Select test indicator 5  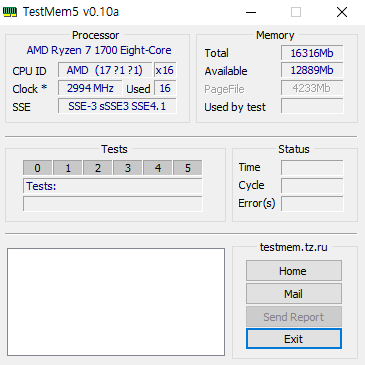coord(188,168)
